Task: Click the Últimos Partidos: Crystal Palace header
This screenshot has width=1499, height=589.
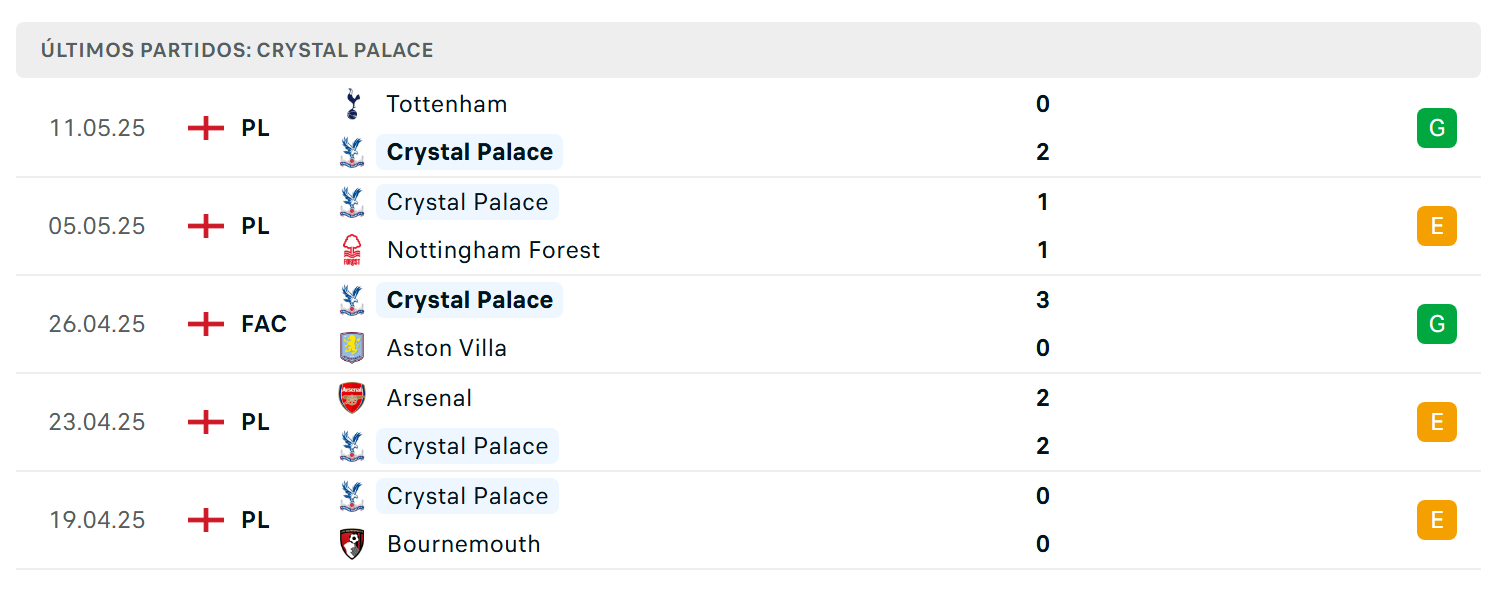Action: (x=237, y=50)
